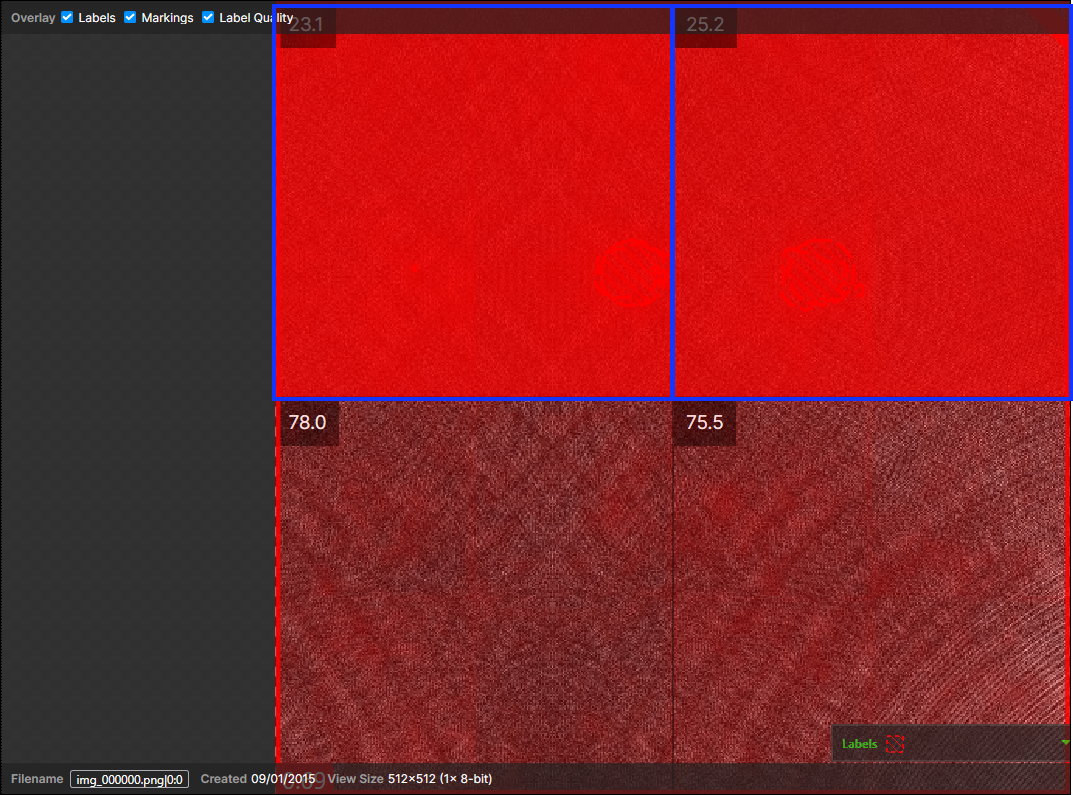Expand the Labels legend dropdown arrow

click(x=1065, y=743)
